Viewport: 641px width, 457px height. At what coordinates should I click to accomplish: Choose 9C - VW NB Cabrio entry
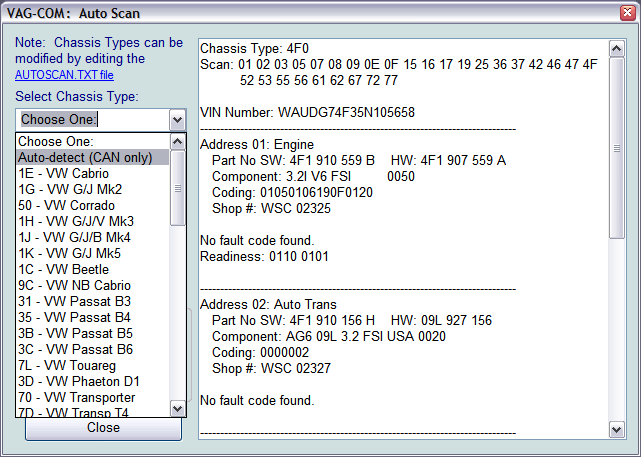click(x=93, y=285)
